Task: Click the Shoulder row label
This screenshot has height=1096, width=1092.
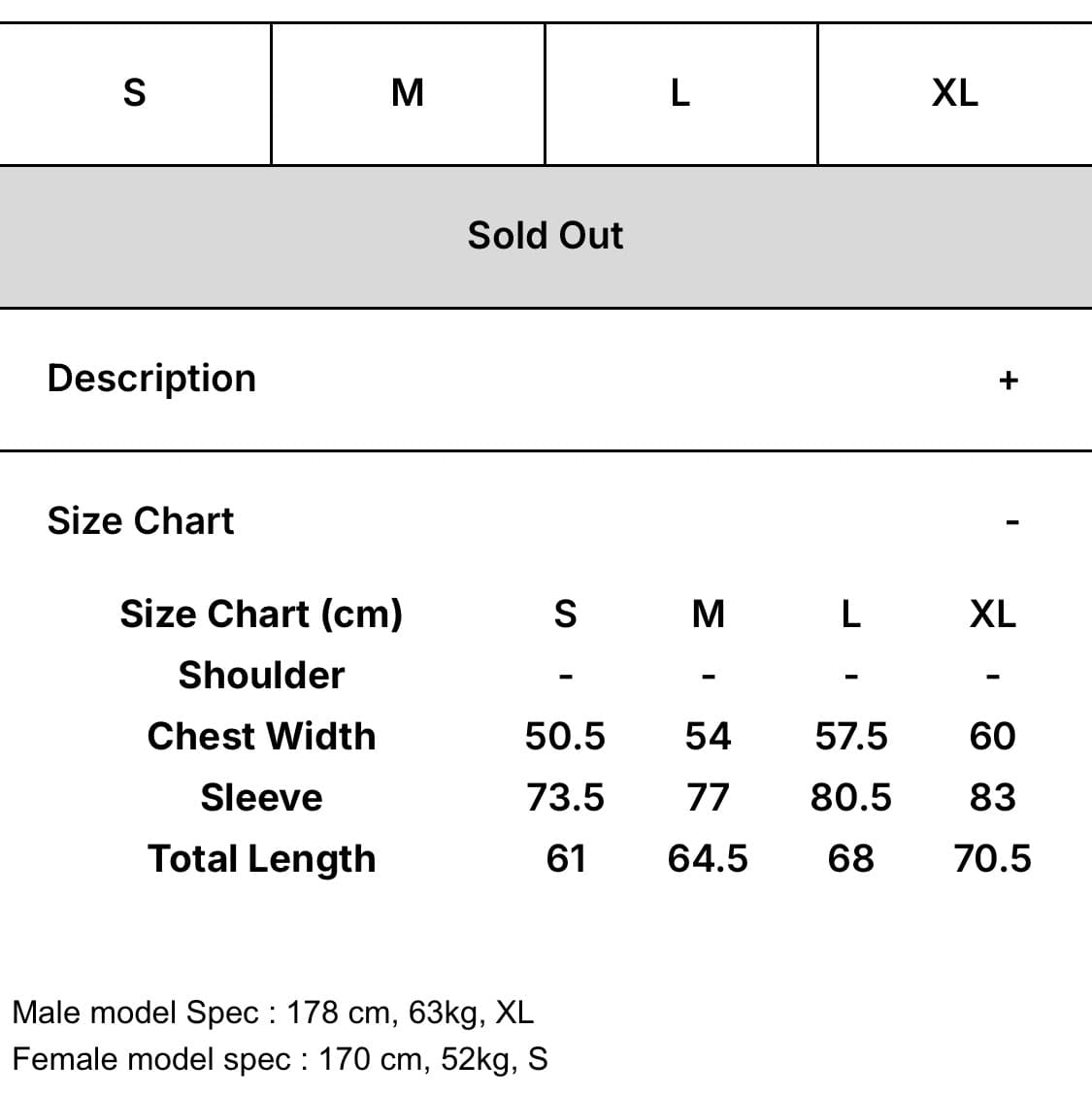Action: point(261,675)
